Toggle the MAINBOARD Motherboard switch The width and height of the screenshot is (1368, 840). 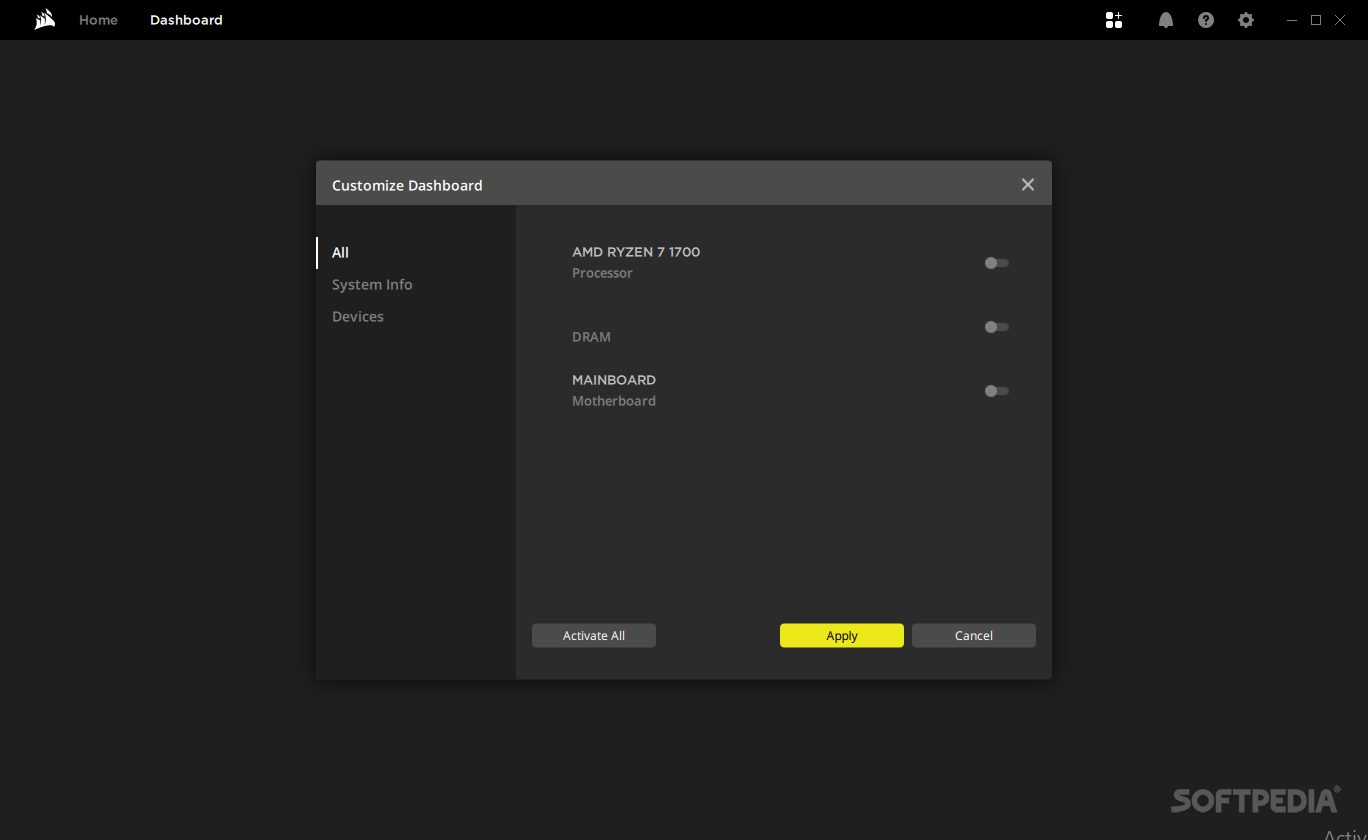tap(997, 391)
